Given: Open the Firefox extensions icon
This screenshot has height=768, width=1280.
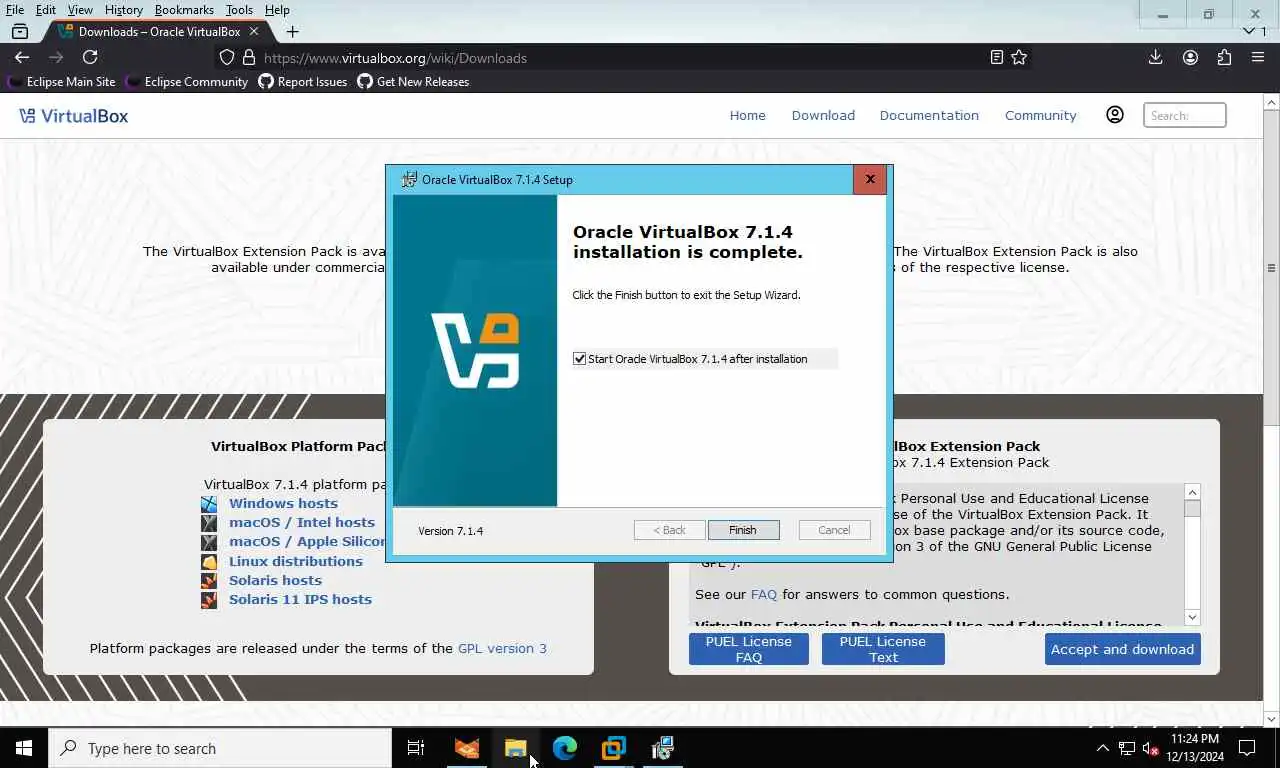Looking at the screenshot, I should coord(1224,58).
